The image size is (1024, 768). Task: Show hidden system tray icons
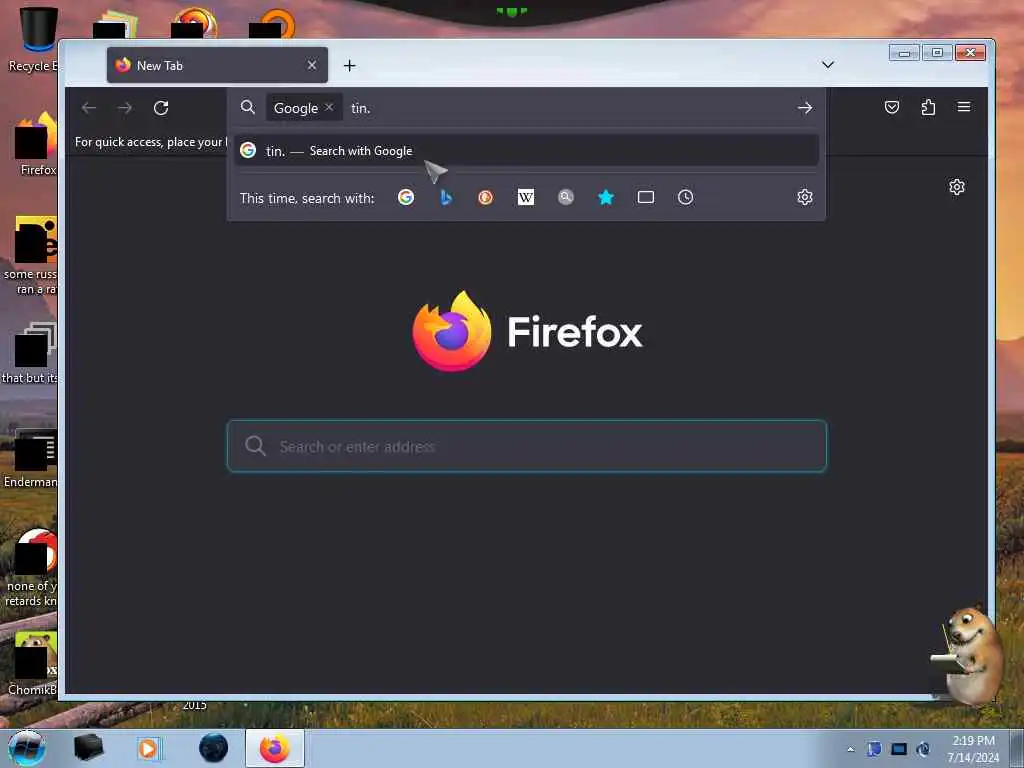coord(850,749)
